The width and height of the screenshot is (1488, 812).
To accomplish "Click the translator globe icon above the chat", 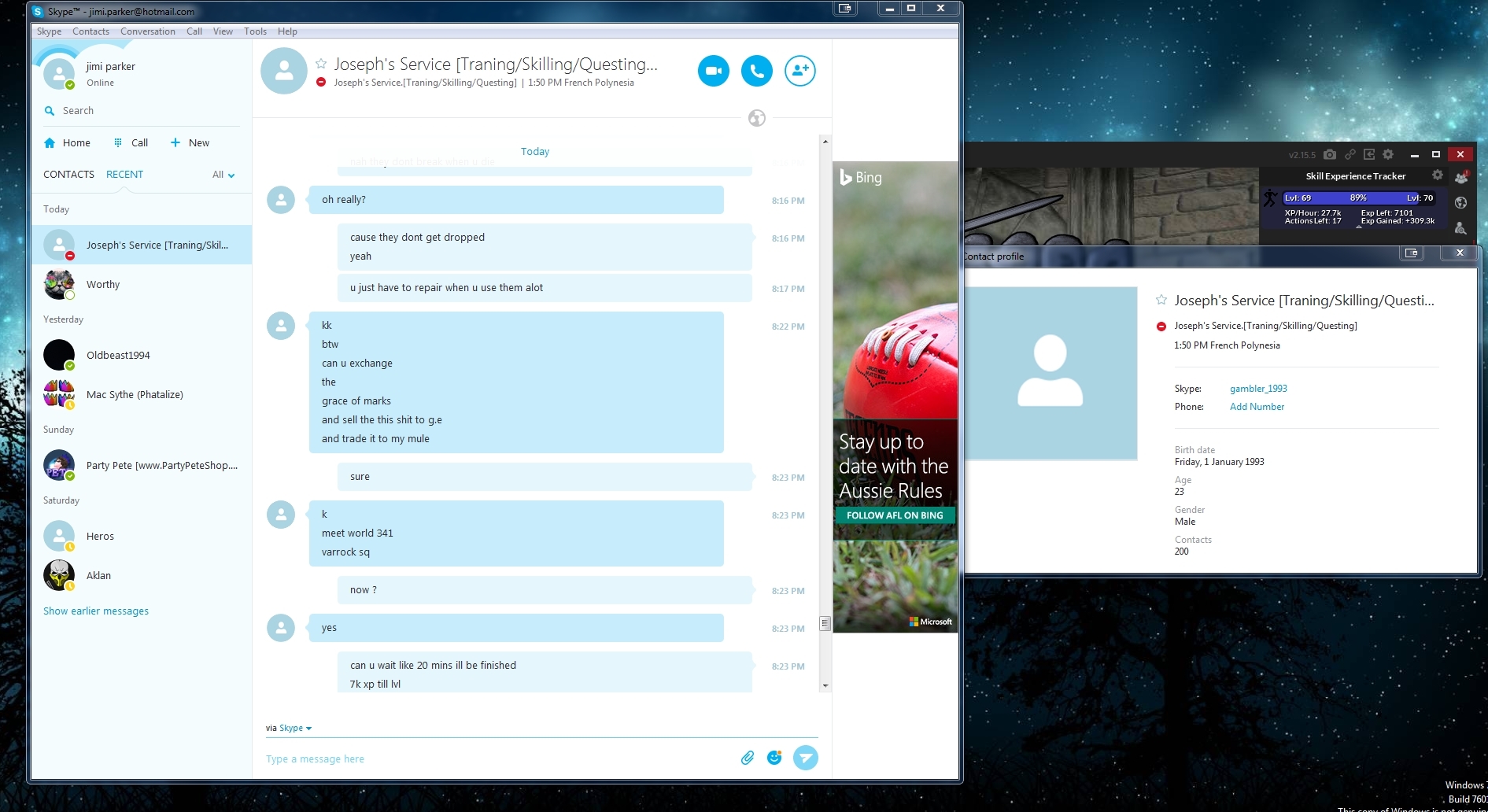I will (757, 118).
